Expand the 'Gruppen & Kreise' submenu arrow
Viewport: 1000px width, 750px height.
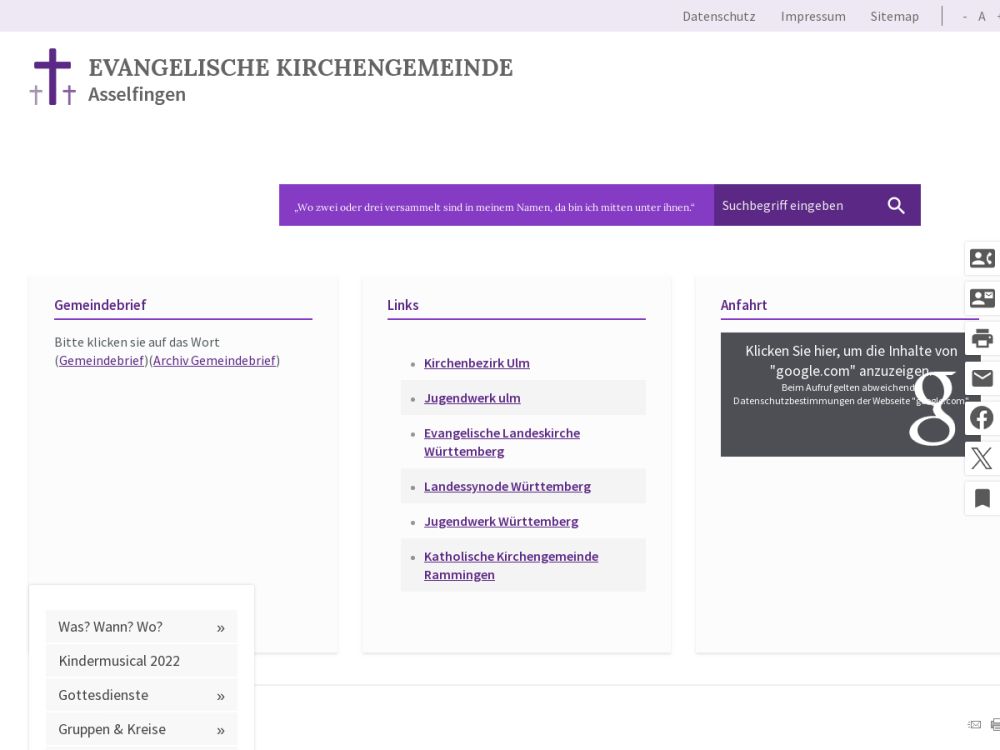coord(220,730)
